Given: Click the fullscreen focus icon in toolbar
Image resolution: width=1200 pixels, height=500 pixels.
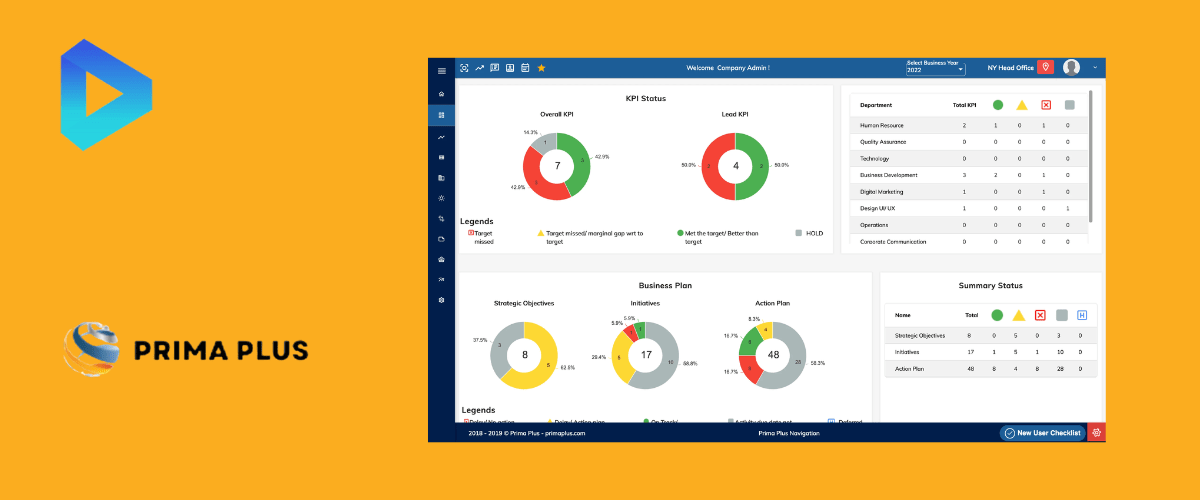Looking at the screenshot, I should [464, 68].
